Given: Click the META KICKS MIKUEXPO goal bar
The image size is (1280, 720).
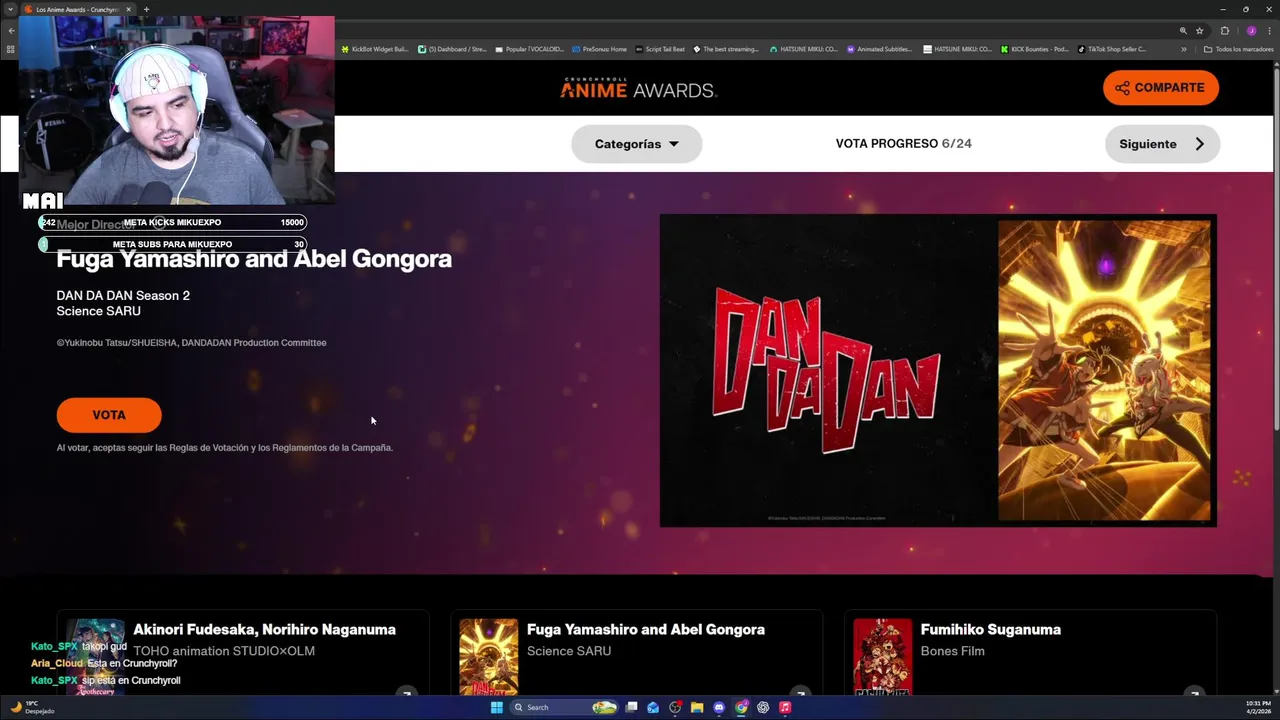Looking at the screenshot, I should tap(172, 223).
